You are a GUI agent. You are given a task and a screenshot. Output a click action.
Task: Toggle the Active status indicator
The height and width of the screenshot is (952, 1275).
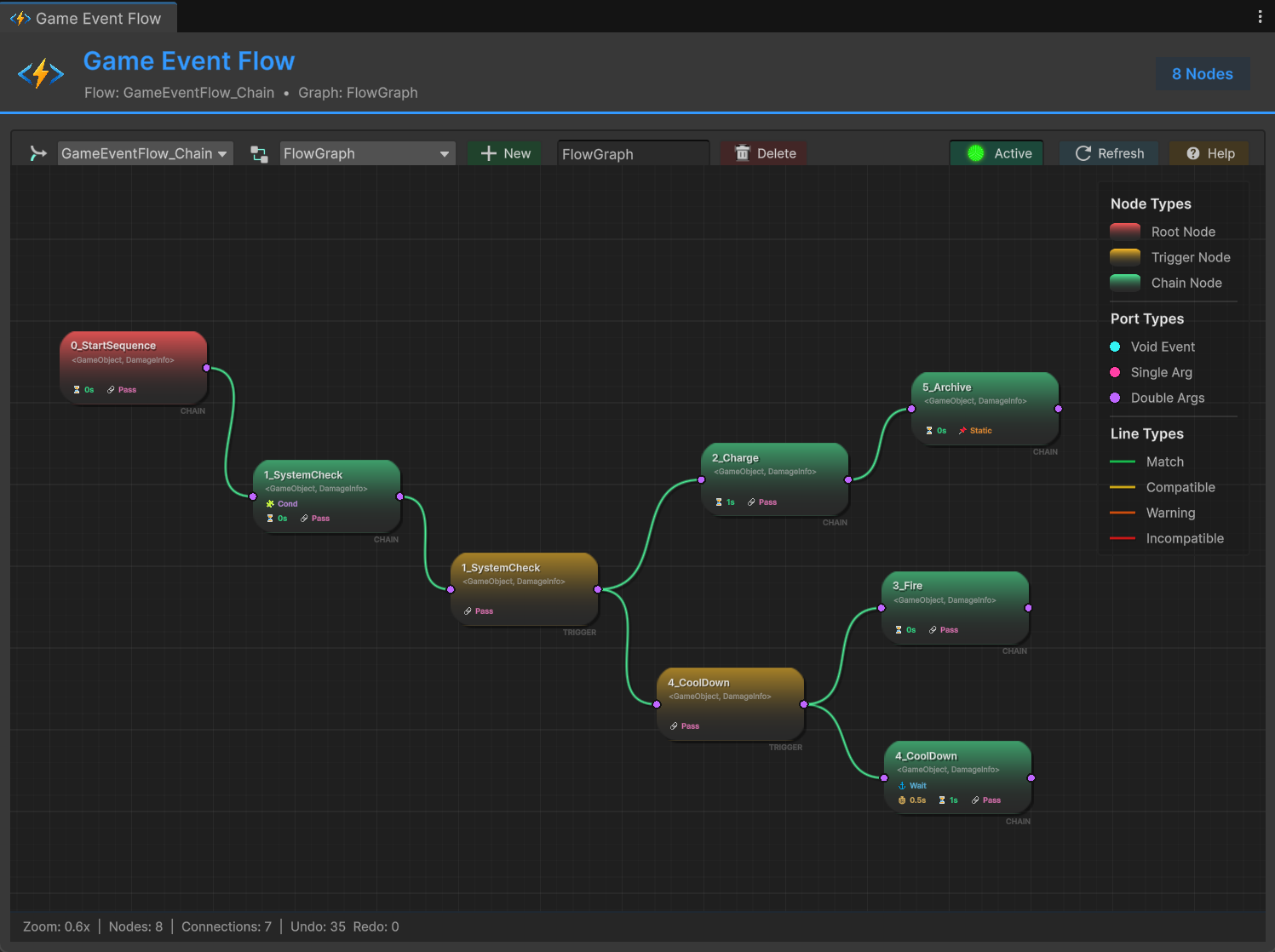click(975, 153)
